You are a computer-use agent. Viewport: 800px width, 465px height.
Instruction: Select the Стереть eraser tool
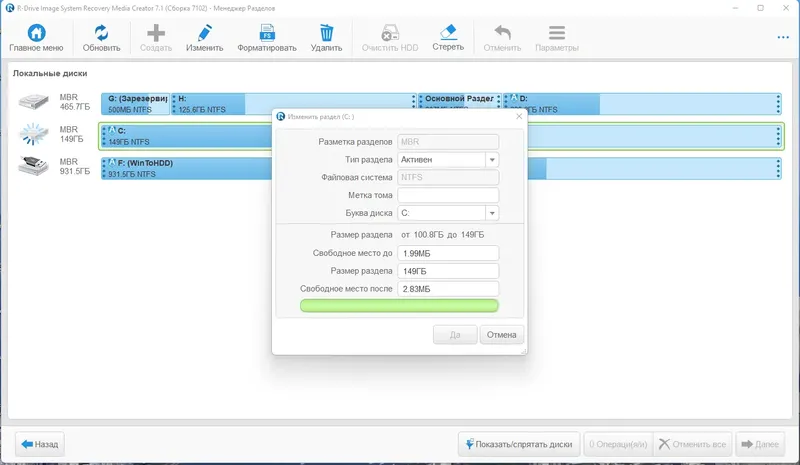click(x=448, y=32)
